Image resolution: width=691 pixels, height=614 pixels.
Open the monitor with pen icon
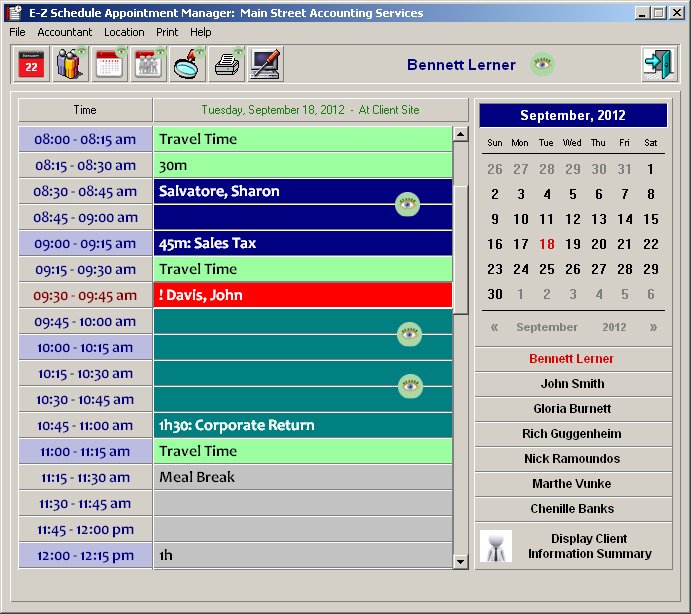(x=266, y=65)
